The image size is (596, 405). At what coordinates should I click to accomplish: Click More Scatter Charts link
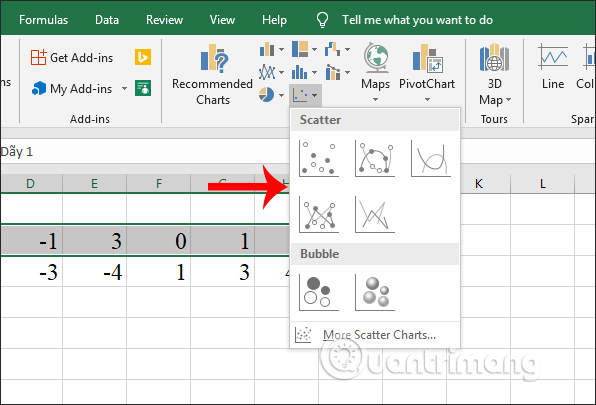[379, 335]
